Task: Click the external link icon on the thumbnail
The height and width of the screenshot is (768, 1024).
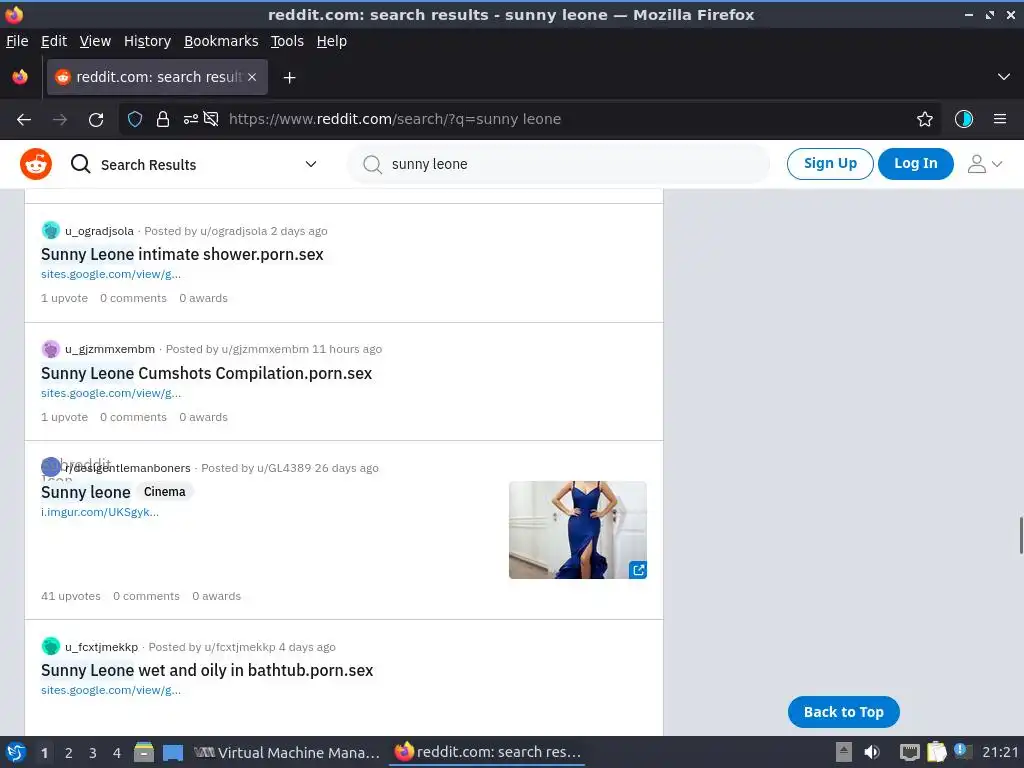Action: (x=638, y=570)
